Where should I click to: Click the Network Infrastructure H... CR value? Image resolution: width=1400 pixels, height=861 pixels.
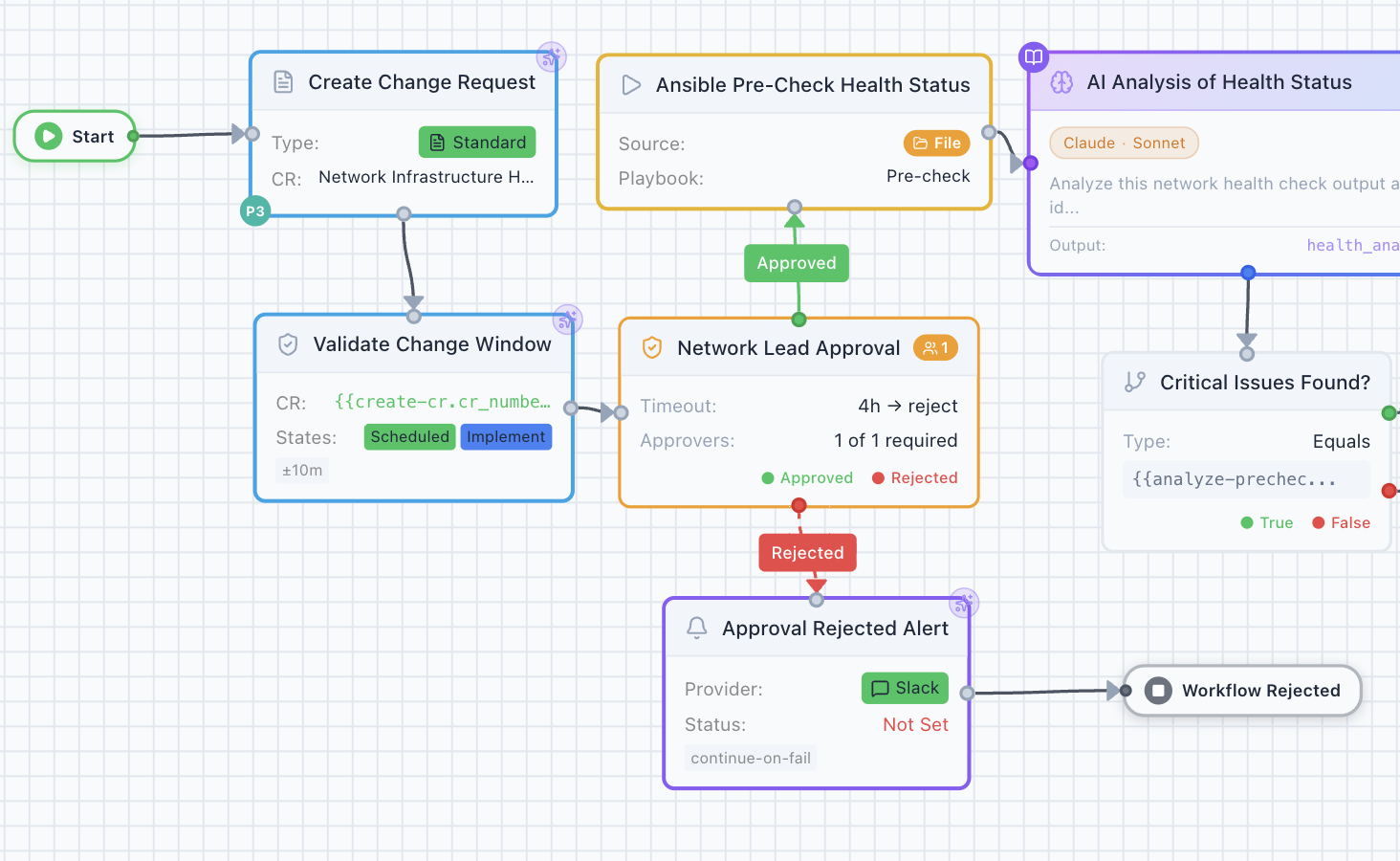[x=427, y=177]
